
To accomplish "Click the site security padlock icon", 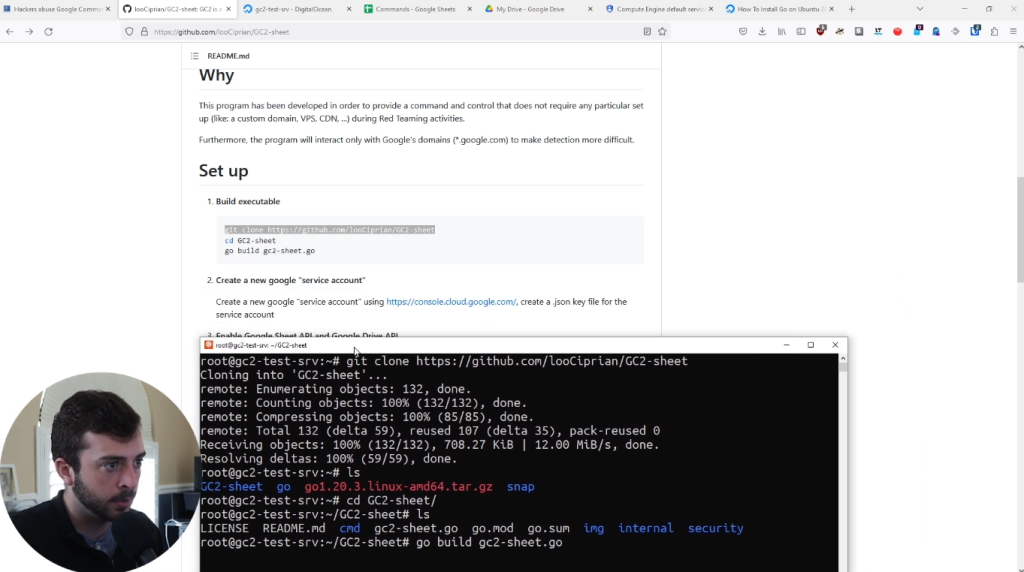I will [x=144, y=31].
